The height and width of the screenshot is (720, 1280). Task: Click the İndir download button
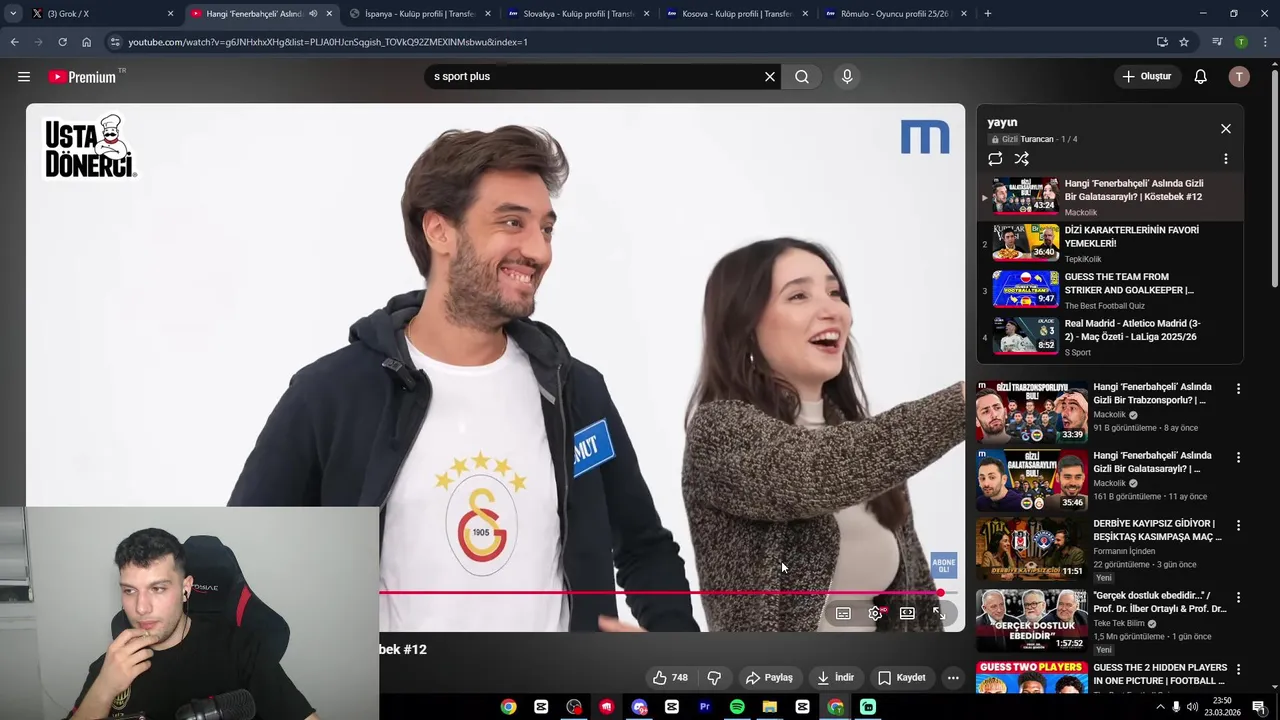(x=835, y=678)
